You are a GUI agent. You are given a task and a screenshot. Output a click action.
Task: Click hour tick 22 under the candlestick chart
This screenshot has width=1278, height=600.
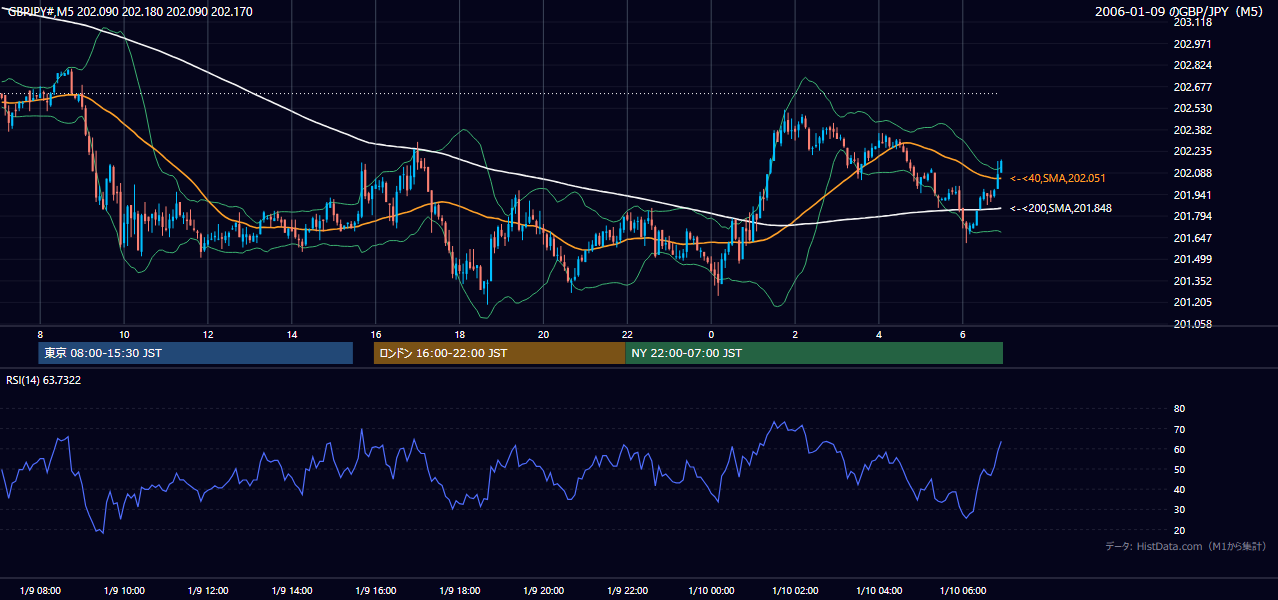(x=628, y=334)
